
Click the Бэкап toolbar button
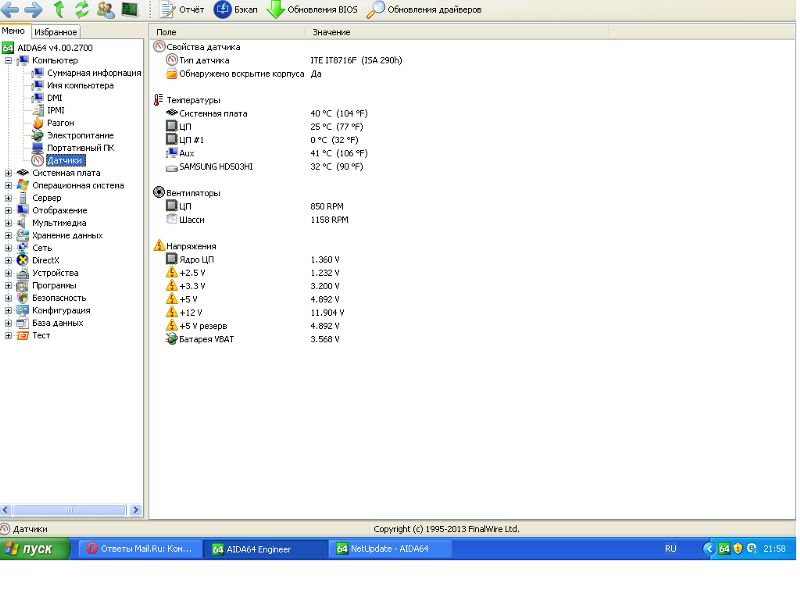[235, 9]
